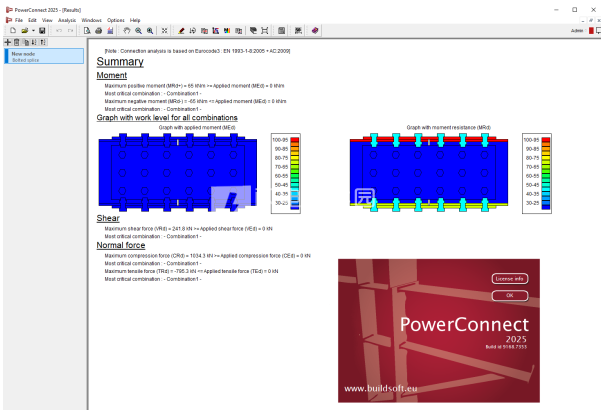Click the green 60-55 swatch in applied moment legend

(295, 176)
